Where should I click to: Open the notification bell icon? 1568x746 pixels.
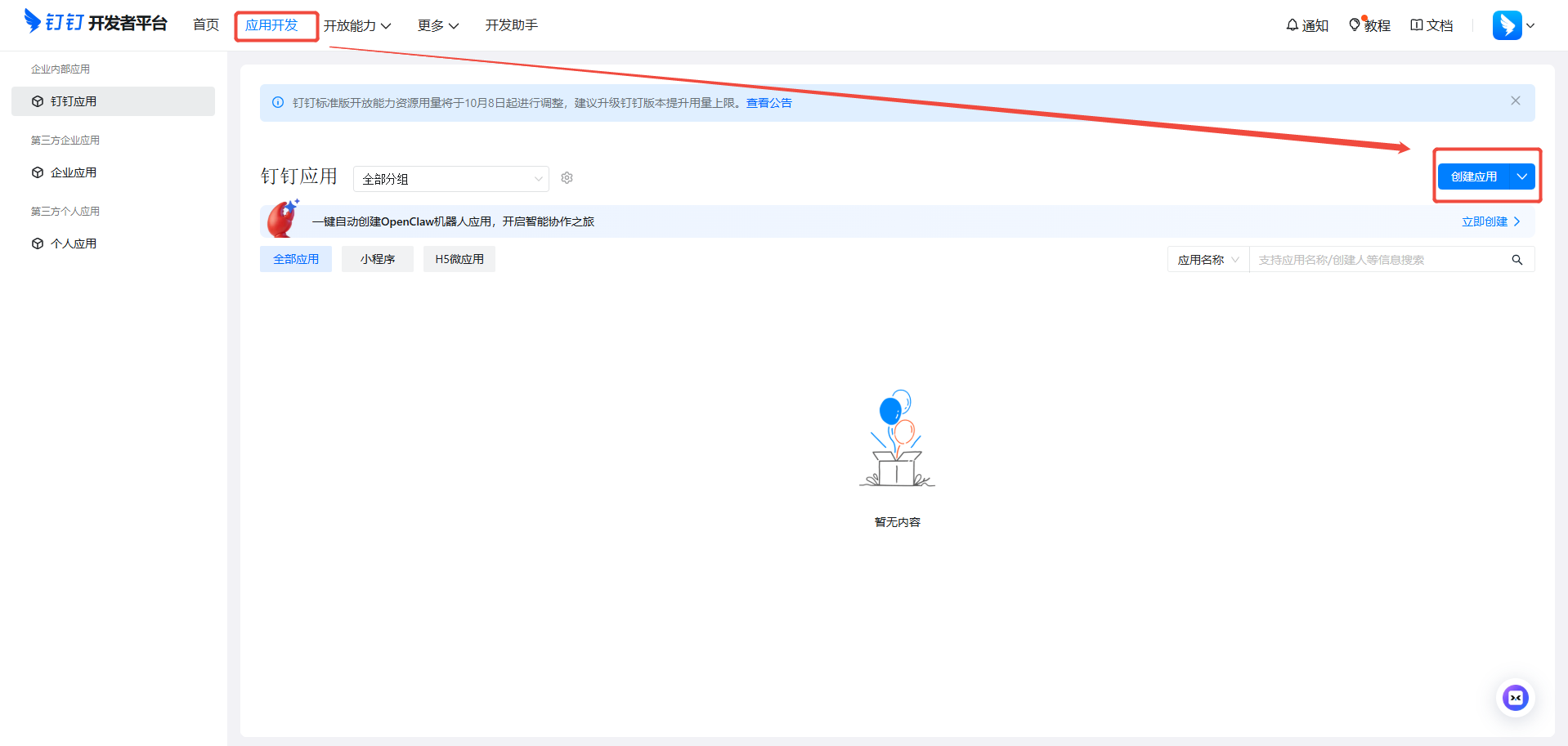click(1292, 25)
